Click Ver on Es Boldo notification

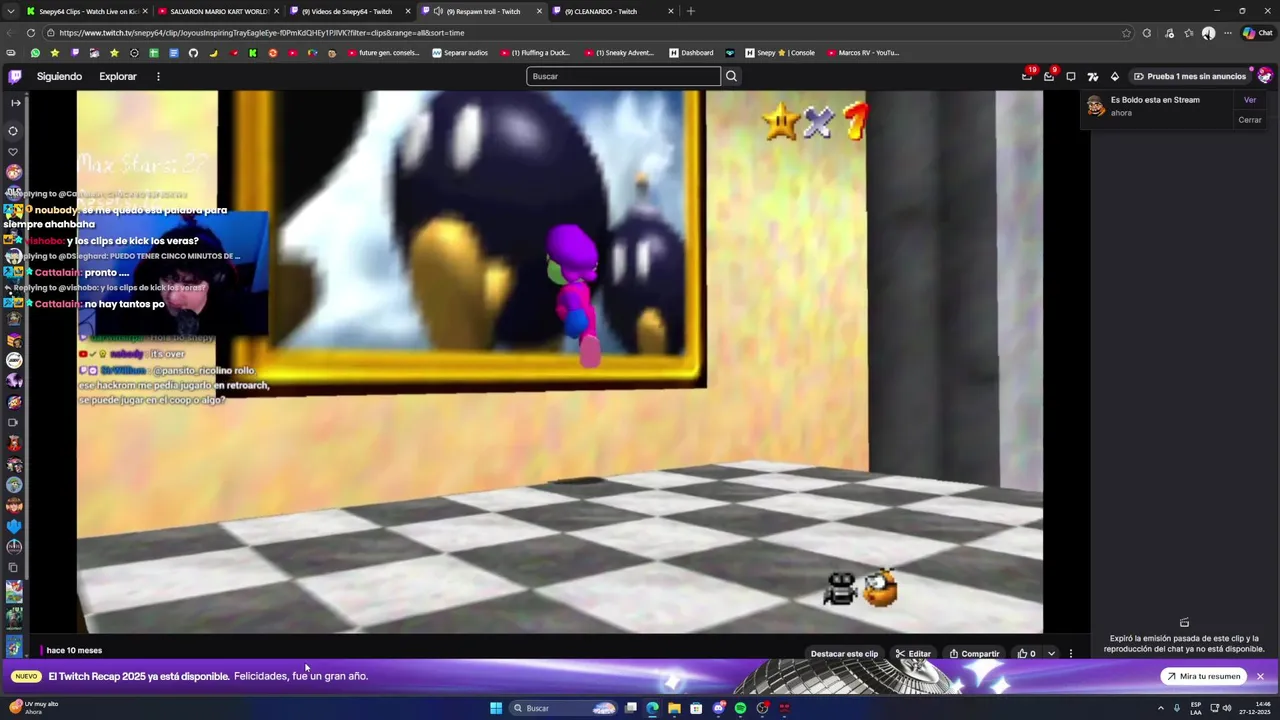pos(1250,100)
